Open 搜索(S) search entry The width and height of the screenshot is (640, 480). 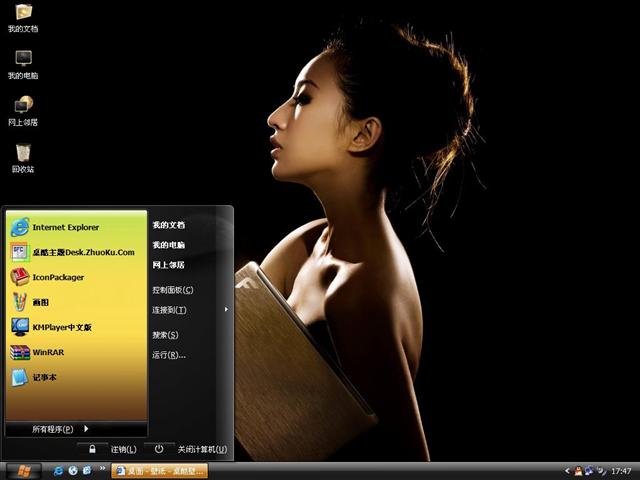tap(165, 335)
